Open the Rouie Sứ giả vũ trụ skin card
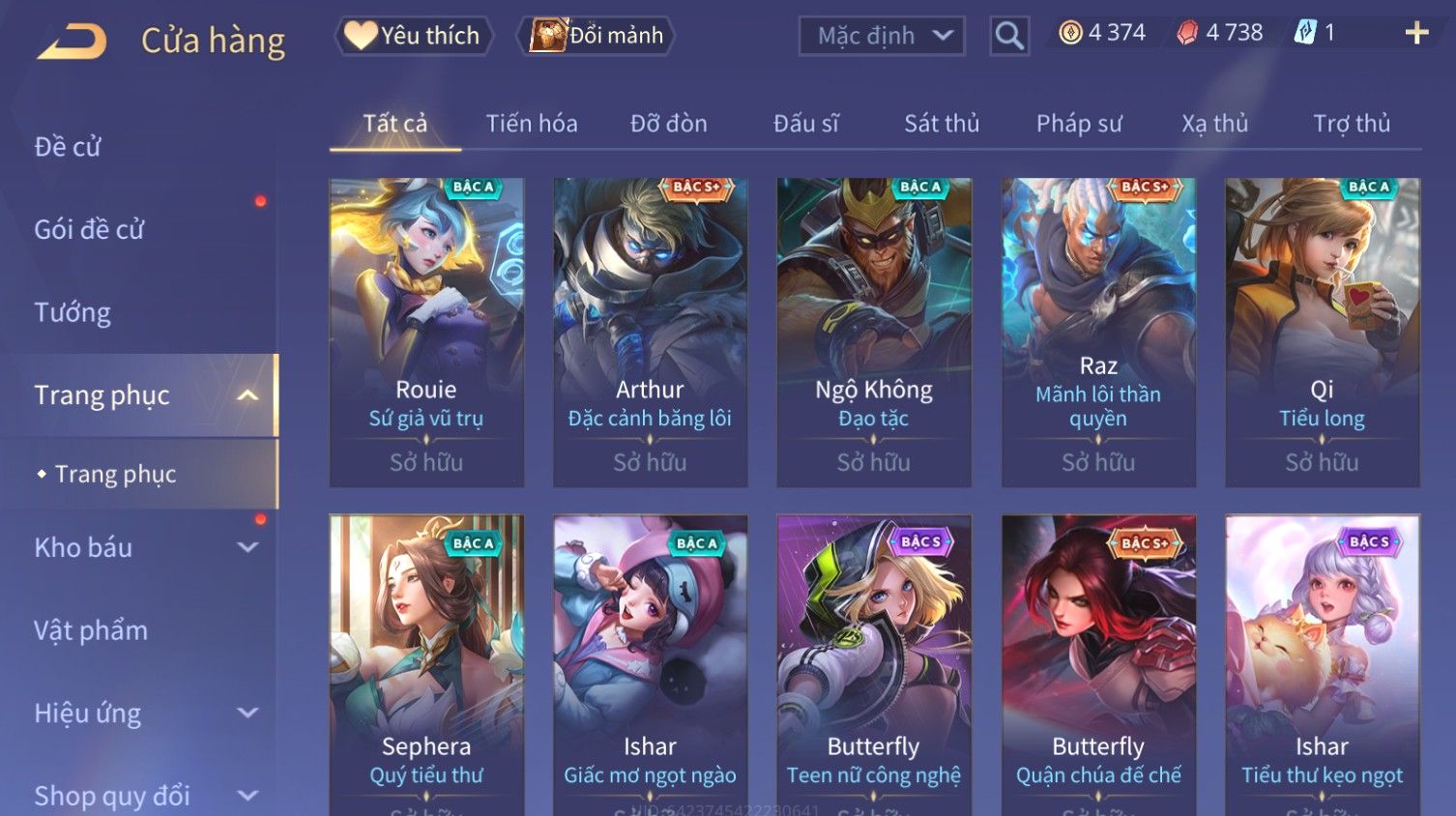 (x=426, y=332)
